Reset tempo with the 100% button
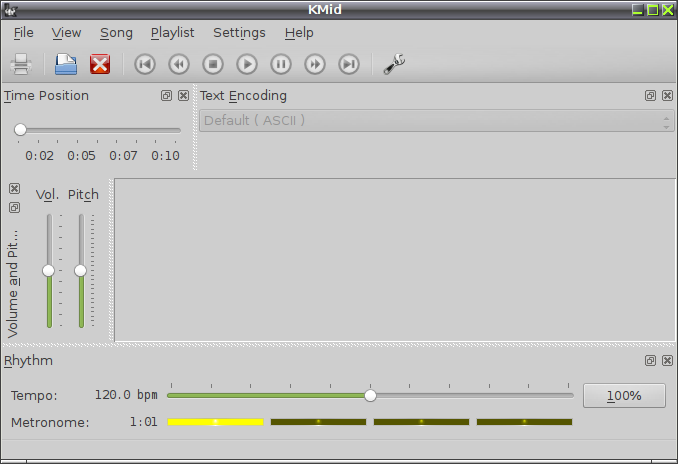 624,396
